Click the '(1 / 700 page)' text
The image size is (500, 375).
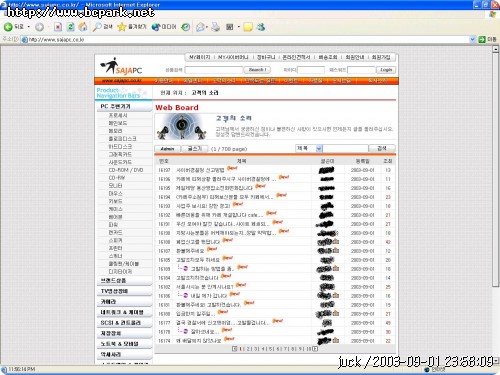(229, 149)
